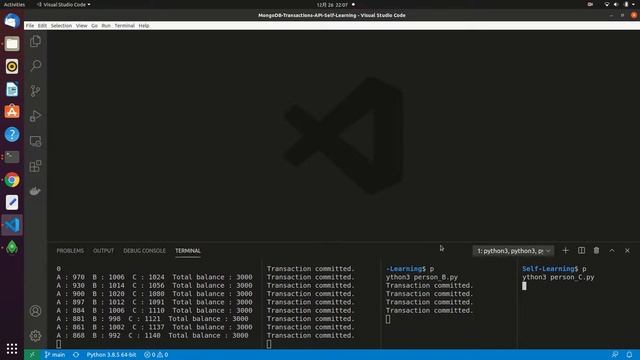The height and width of the screenshot is (360, 640).
Task: Select the TERMINAL tab
Action: pos(188,251)
